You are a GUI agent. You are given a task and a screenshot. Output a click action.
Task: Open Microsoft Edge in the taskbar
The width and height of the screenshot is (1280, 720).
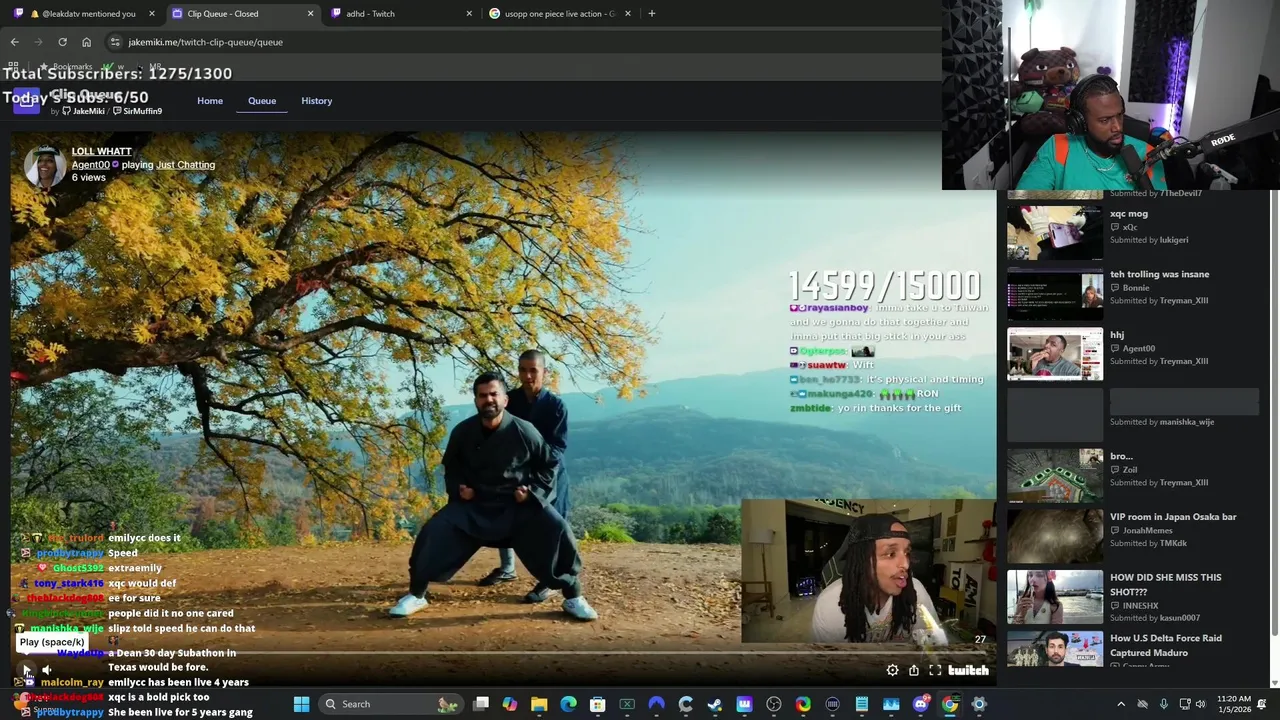[x=568, y=704]
